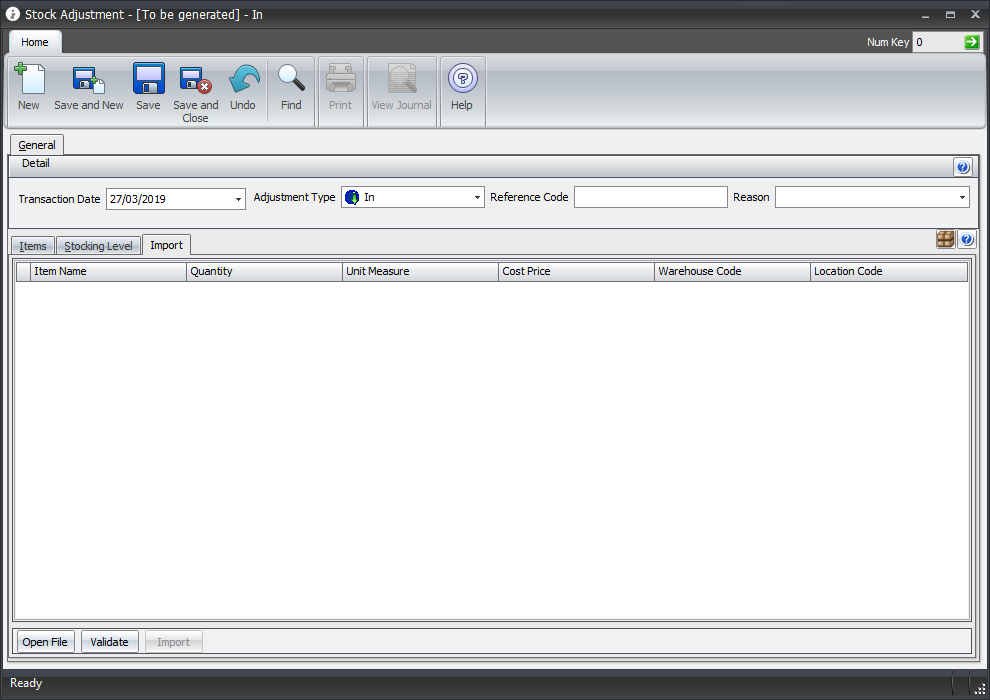Click the Save and Close icon
Image resolution: width=990 pixels, height=700 pixels.
coord(195,80)
